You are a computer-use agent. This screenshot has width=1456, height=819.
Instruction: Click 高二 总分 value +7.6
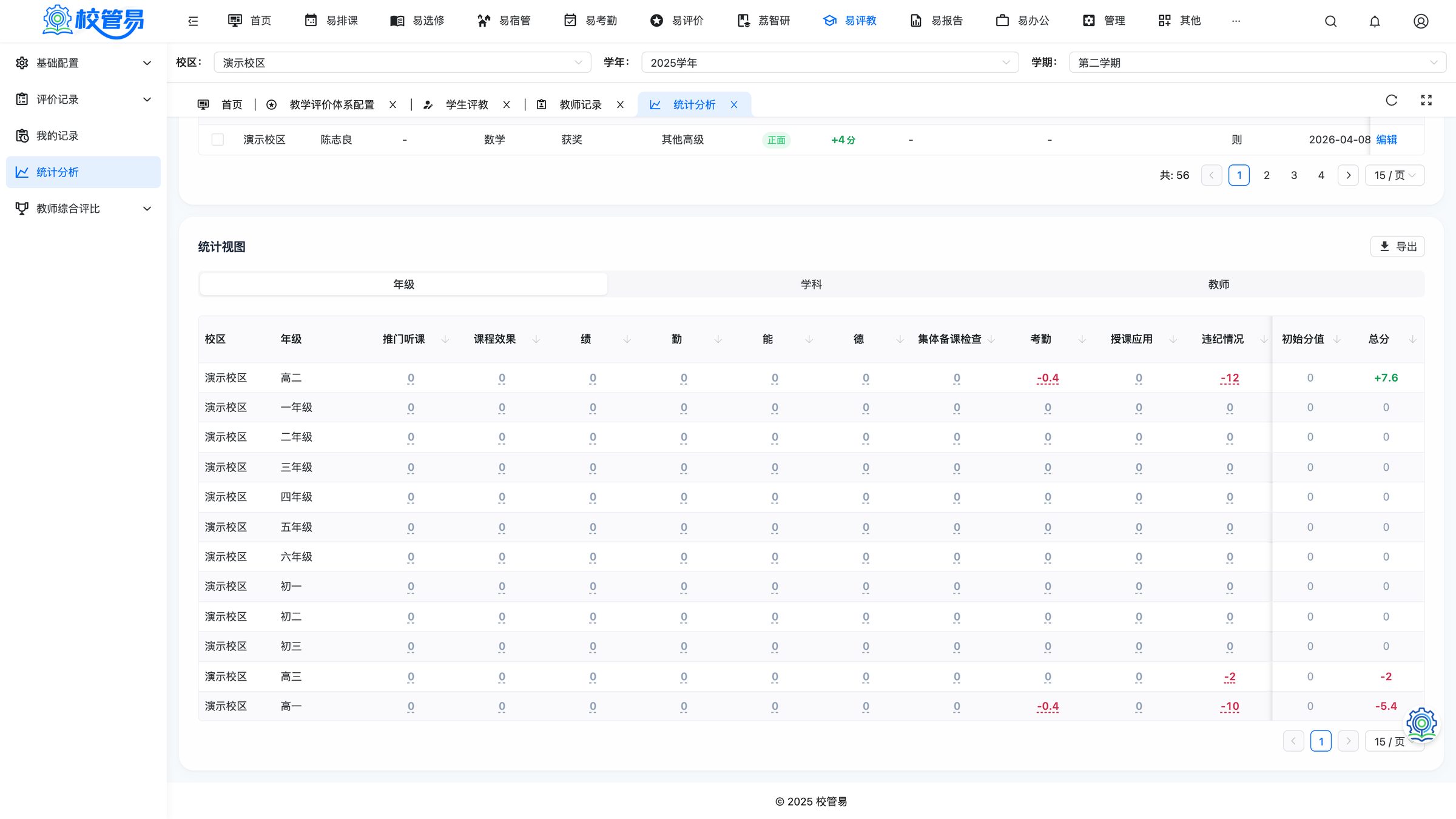point(1386,378)
